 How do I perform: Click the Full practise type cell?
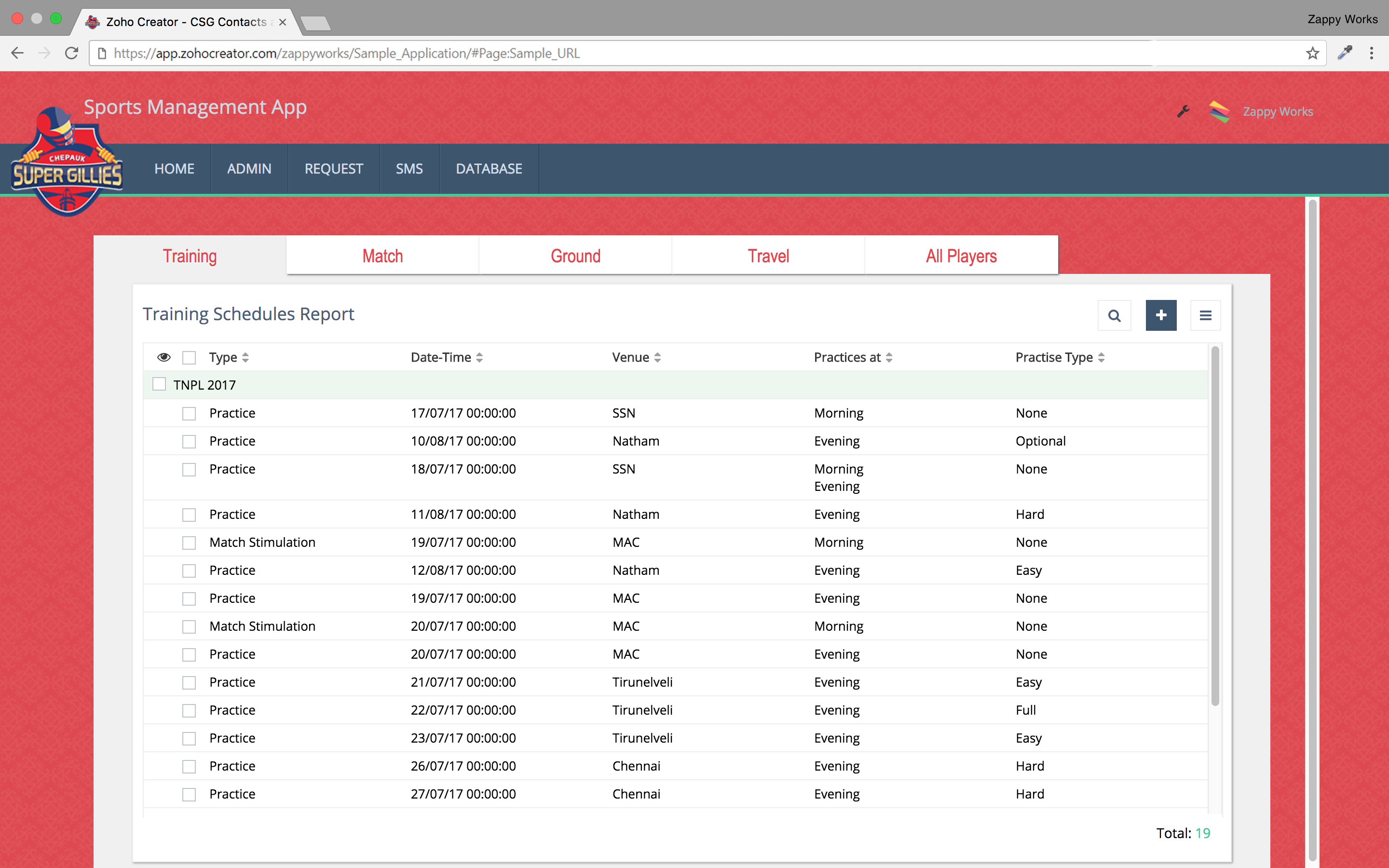click(x=1025, y=710)
